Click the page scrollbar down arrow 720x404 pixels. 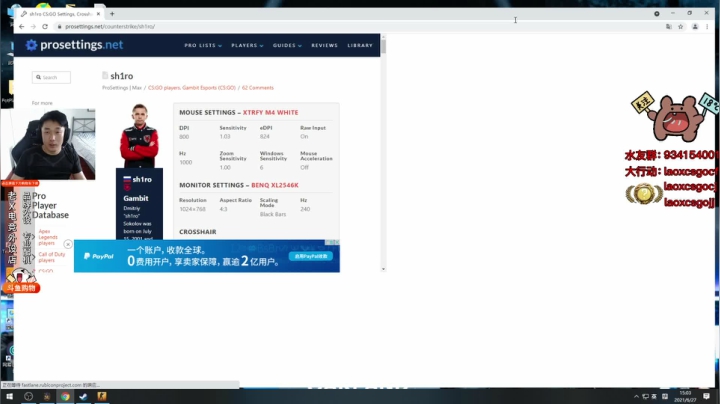click(x=383, y=269)
